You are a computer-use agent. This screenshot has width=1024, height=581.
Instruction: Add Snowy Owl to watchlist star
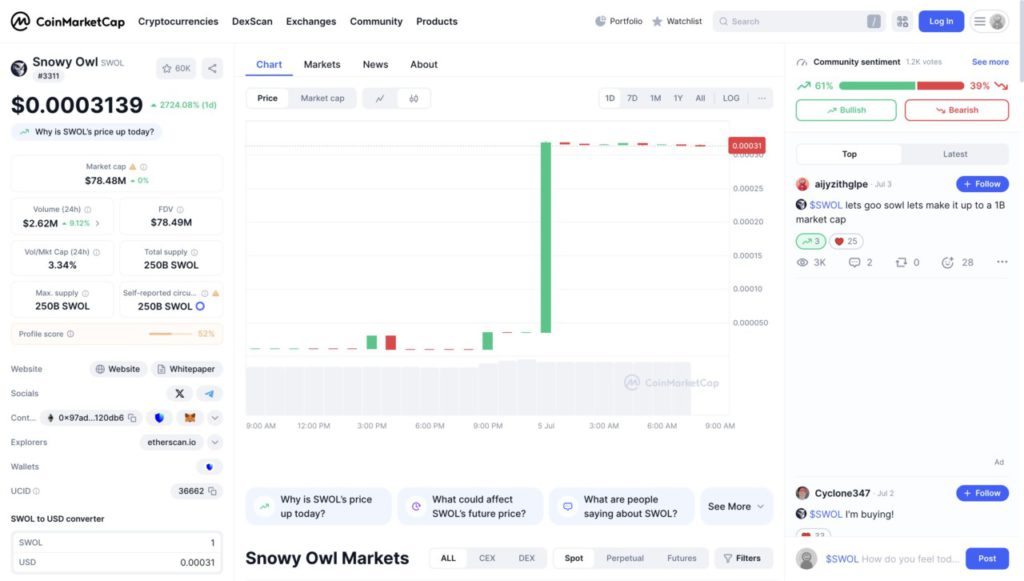tap(176, 68)
